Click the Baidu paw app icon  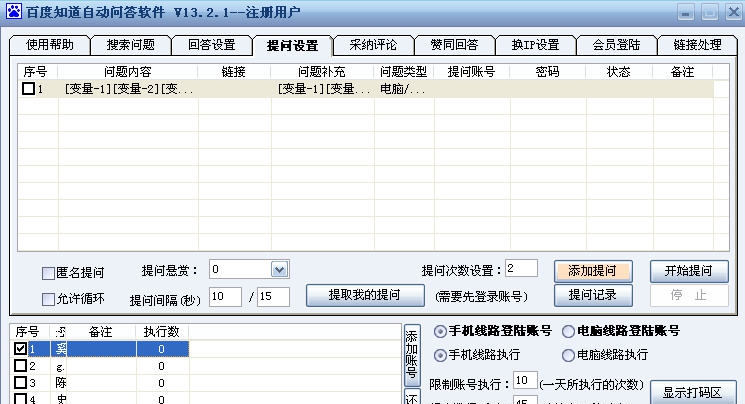13,11
